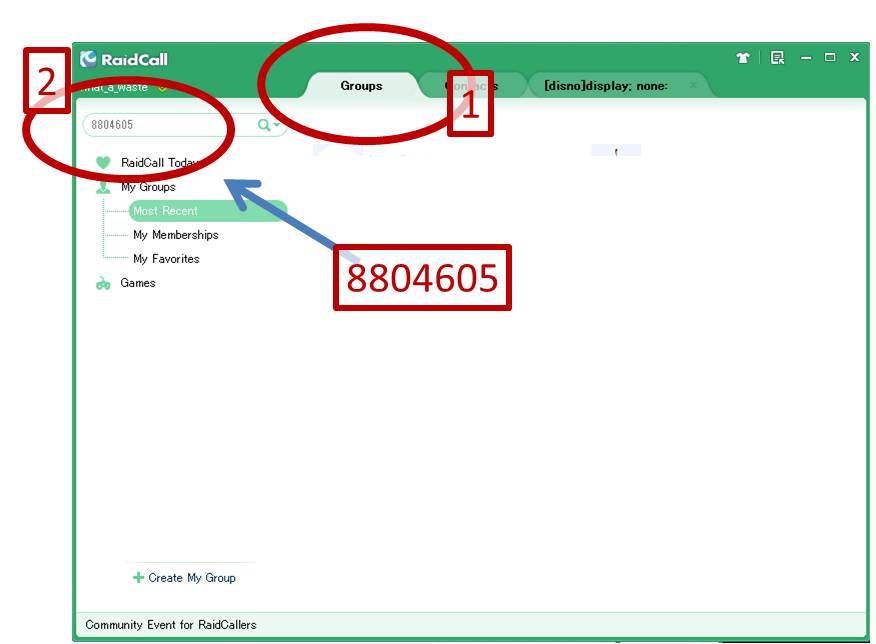Click the username status label
The height and width of the screenshot is (644, 876).
115,87
